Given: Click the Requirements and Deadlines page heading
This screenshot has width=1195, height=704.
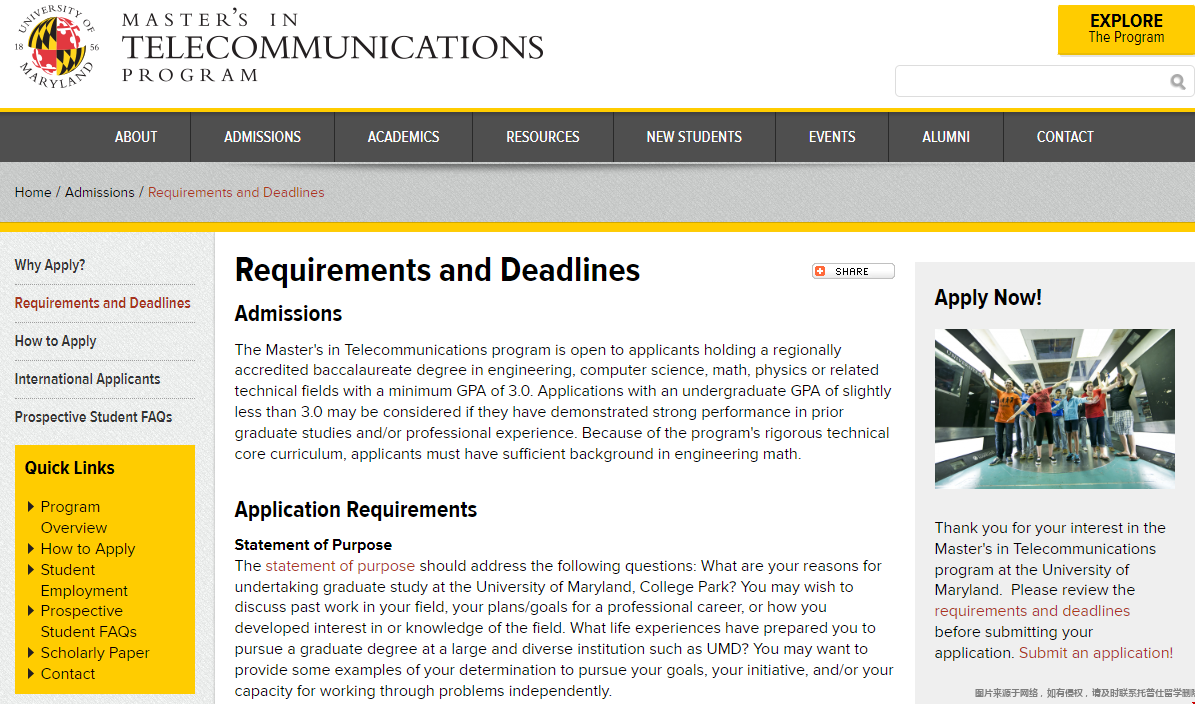Looking at the screenshot, I should point(437,270).
